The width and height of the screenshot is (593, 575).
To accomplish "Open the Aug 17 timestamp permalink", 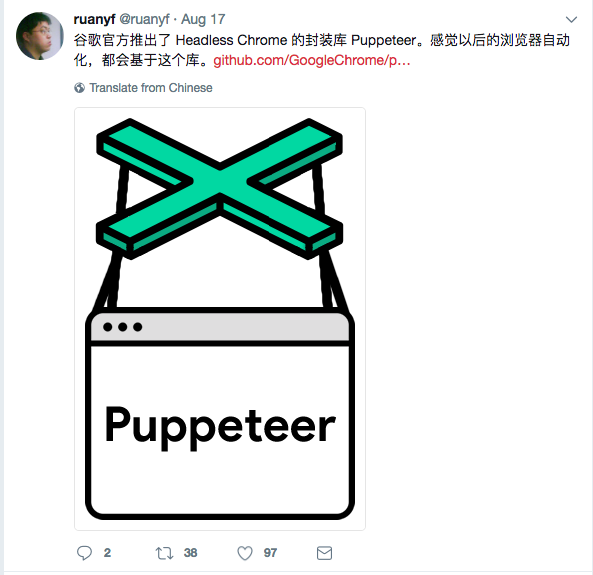I will [203, 19].
